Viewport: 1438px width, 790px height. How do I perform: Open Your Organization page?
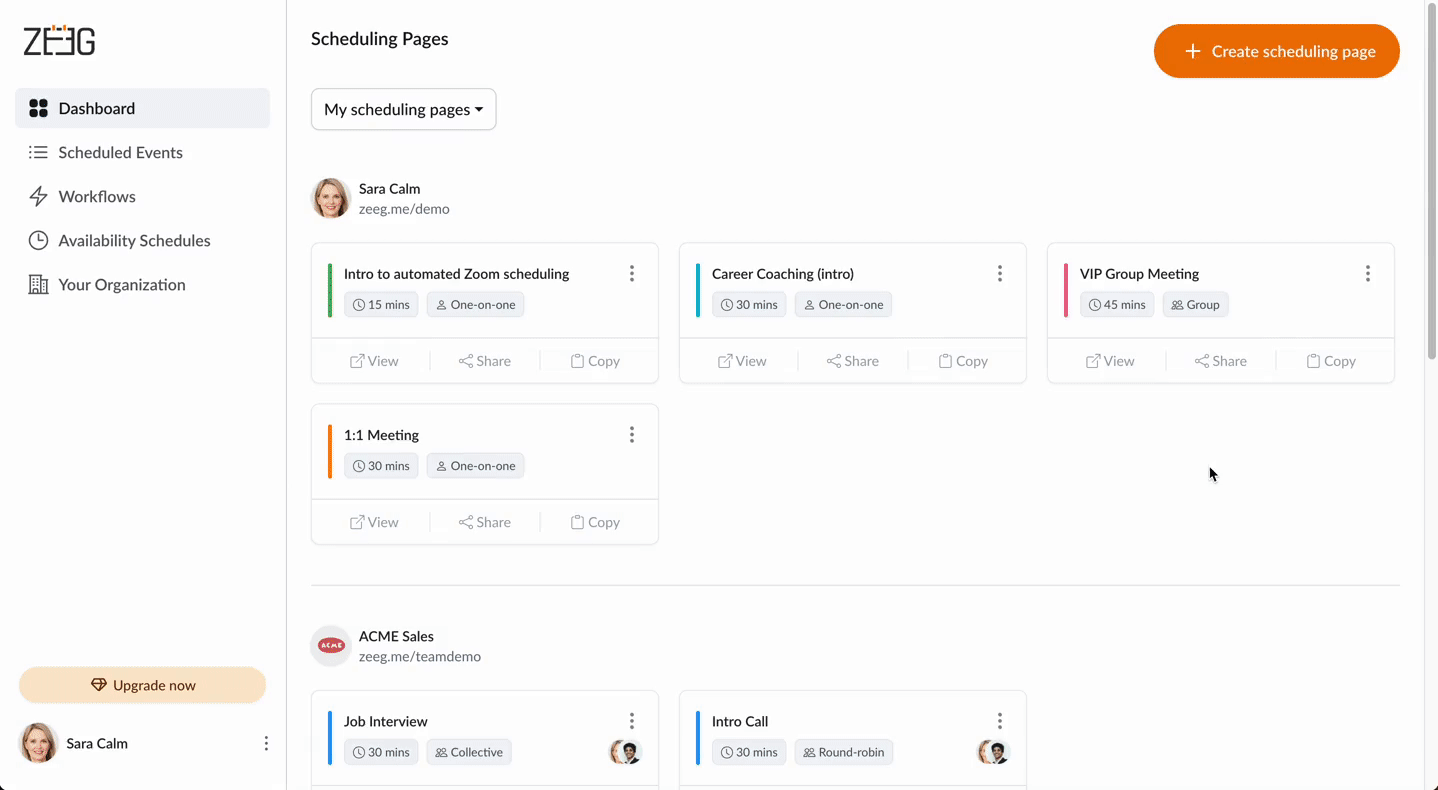(122, 285)
